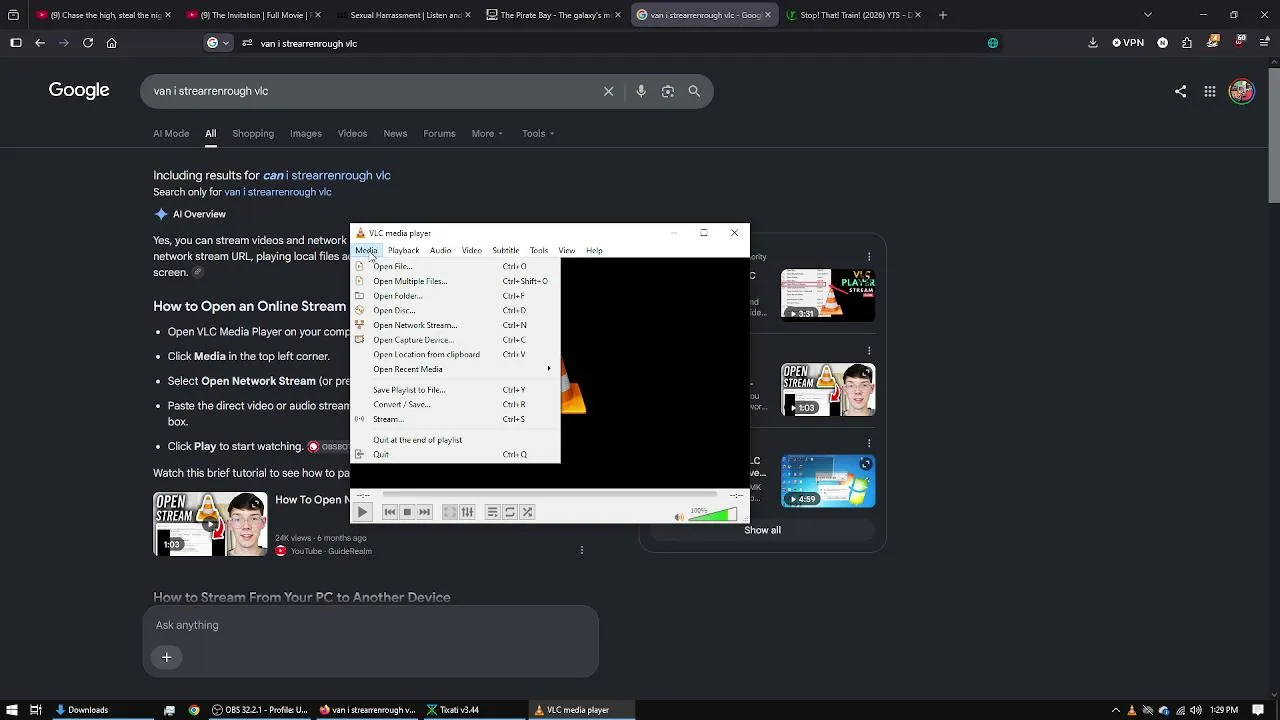Stop playback in VLC player

coord(407,512)
